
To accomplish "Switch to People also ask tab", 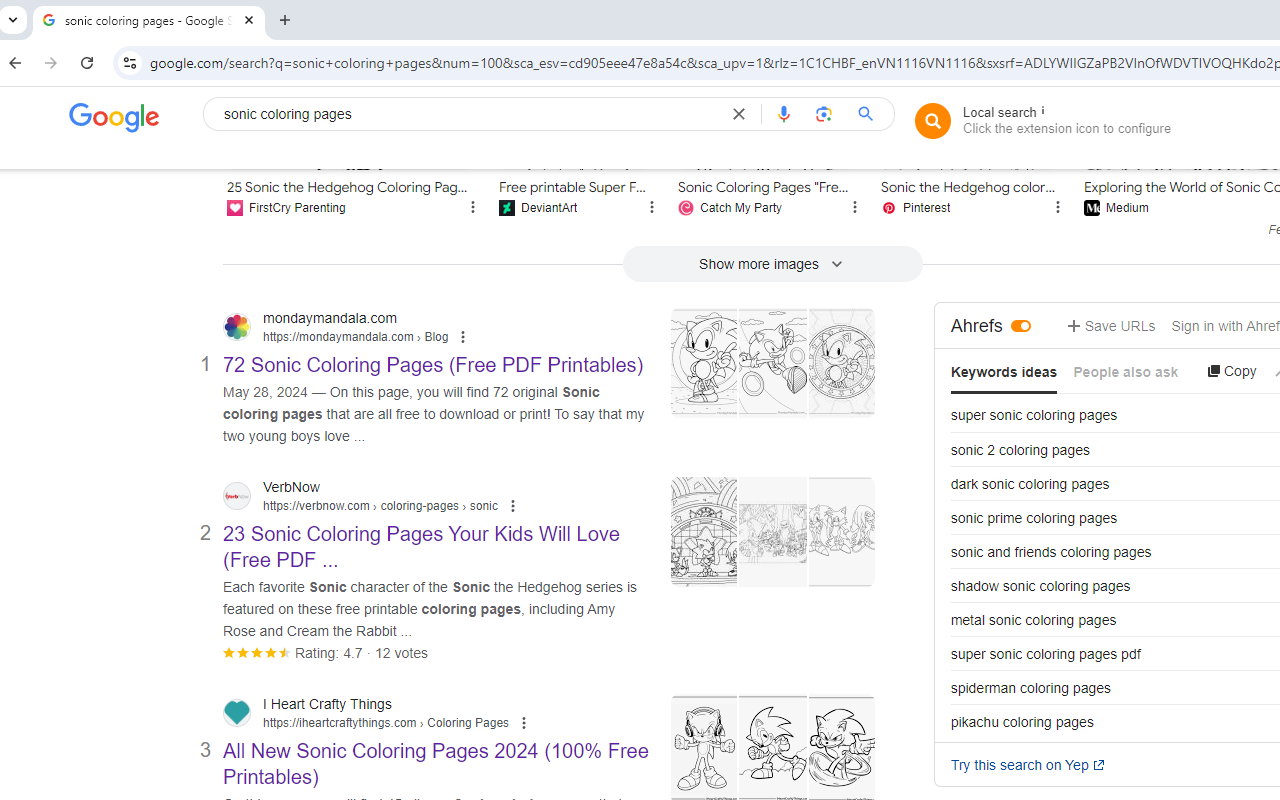I will (x=1125, y=371).
